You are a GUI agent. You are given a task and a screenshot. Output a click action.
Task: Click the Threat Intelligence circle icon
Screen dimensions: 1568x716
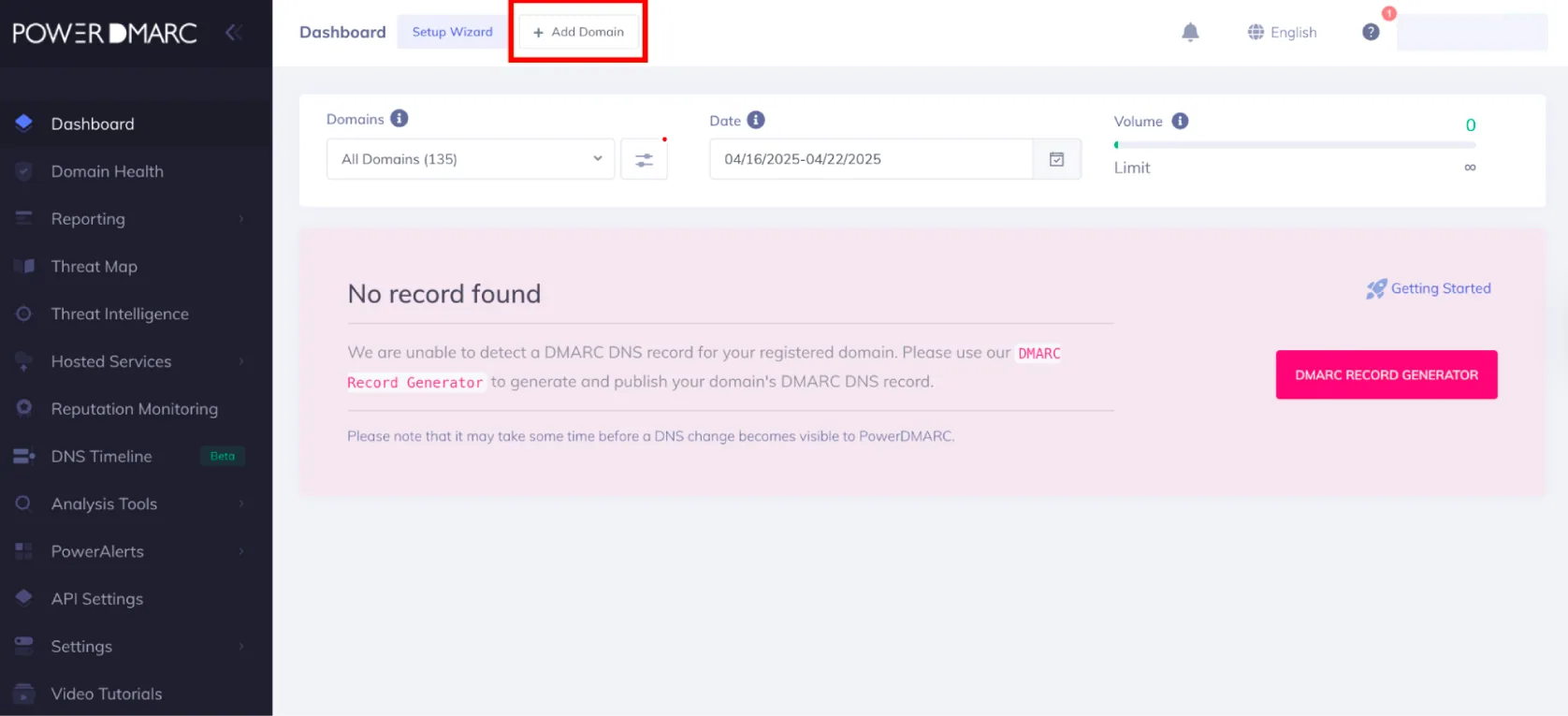click(24, 314)
